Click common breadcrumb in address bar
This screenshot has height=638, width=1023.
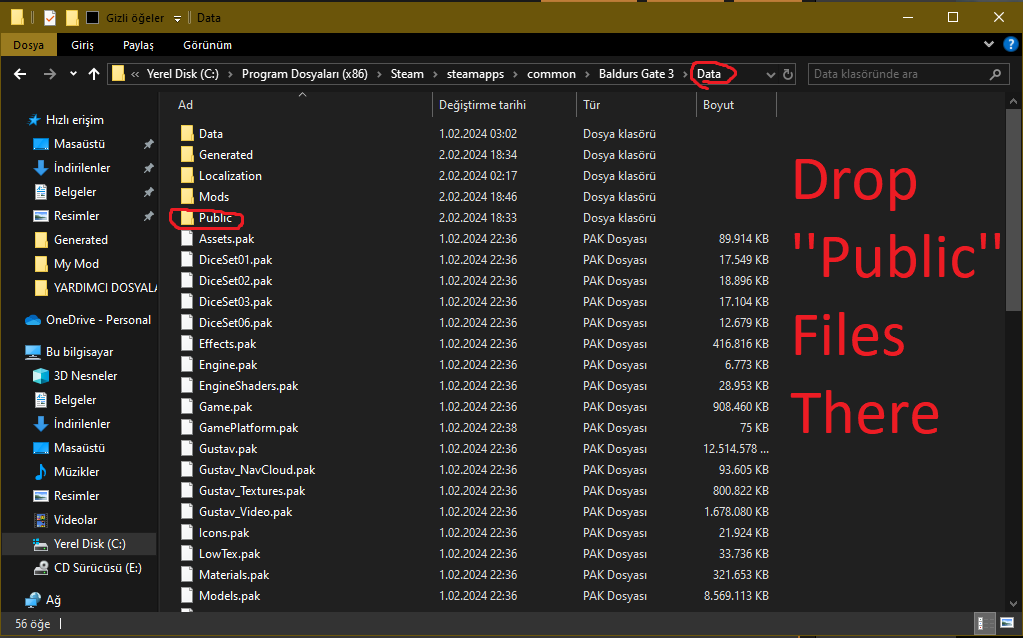[x=551, y=74]
